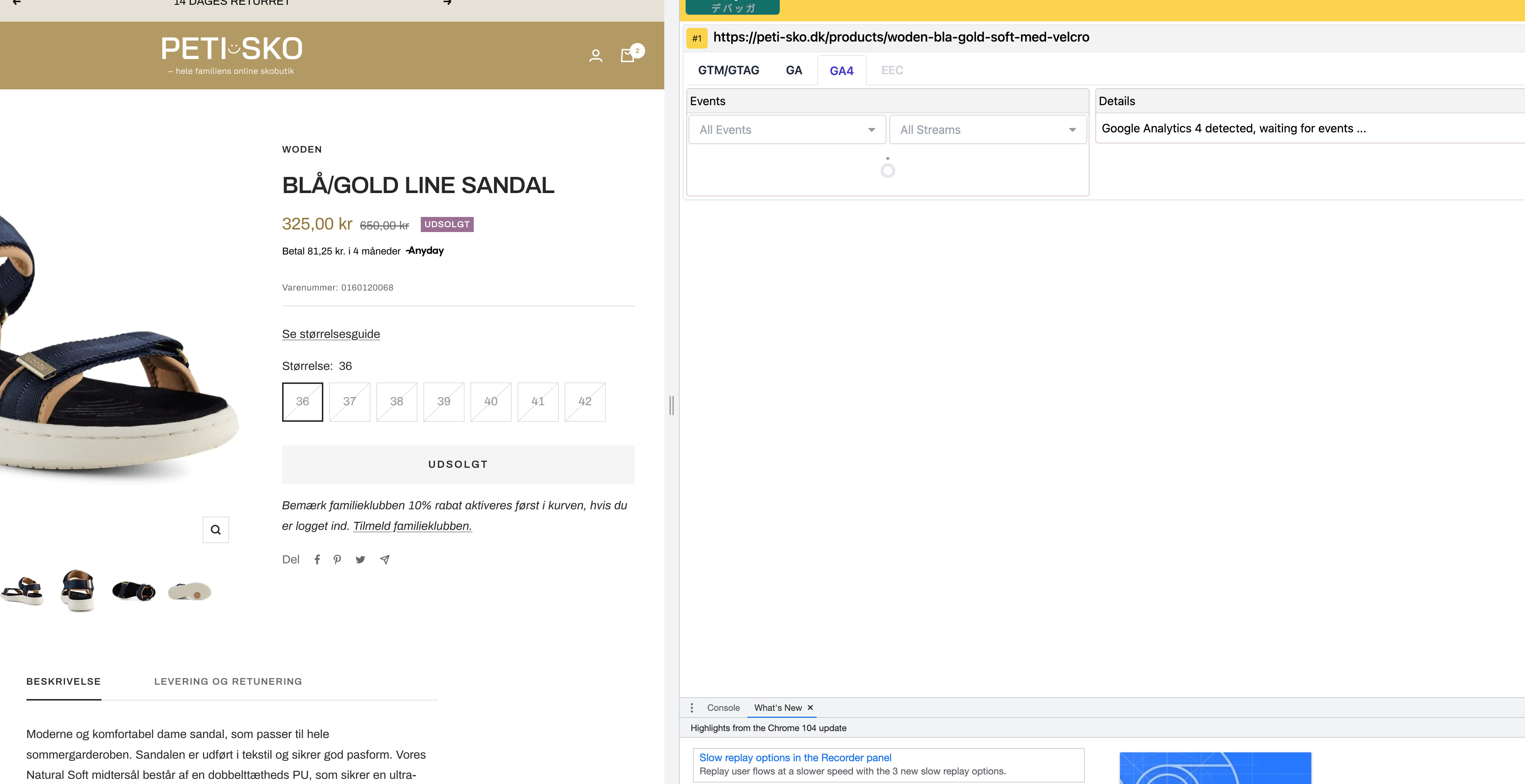The width and height of the screenshot is (1525, 784).
Task: Select size 36 option
Action: pyautogui.click(x=302, y=402)
